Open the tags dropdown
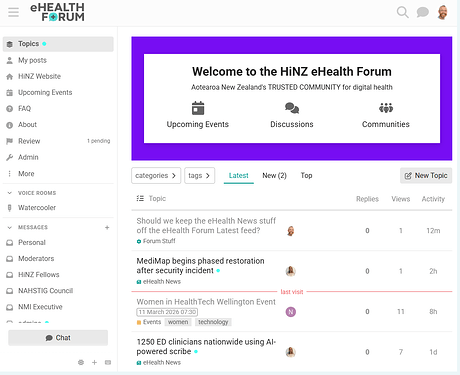This screenshot has width=460, height=375. tap(199, 176)
